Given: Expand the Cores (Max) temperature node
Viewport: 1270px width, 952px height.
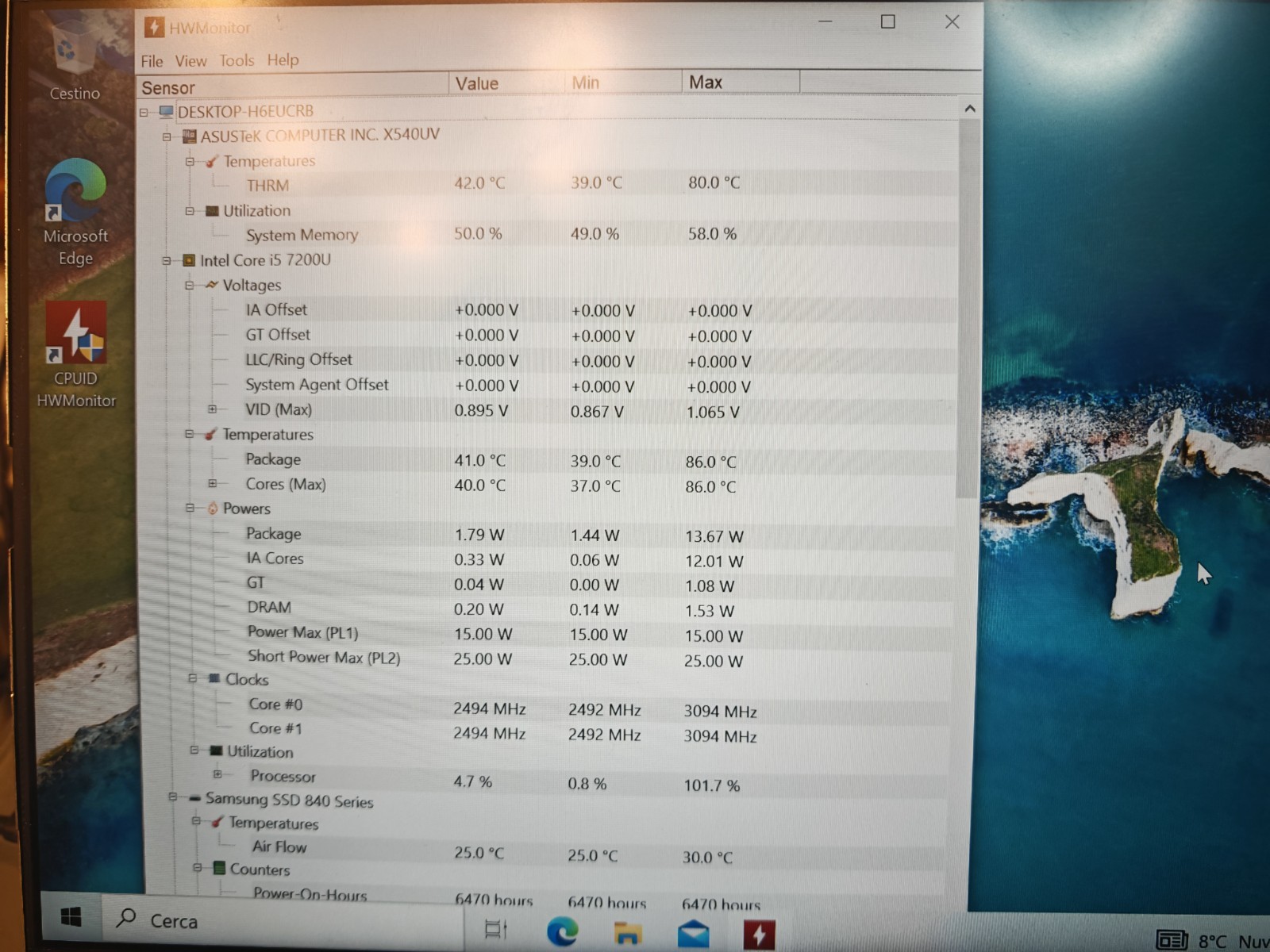Looking at the screenshot, I should click(212, 483).
